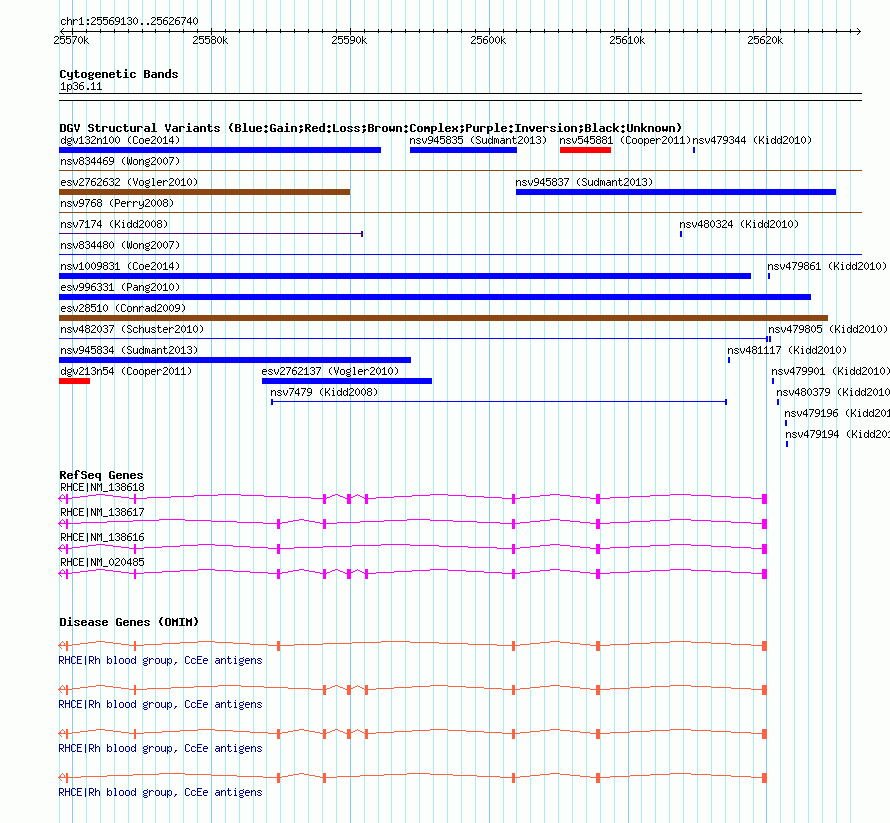Click RHCE|NM_138618 RefSeq gene label
This screenshot has height=823, width=890.
click(102, 488)
